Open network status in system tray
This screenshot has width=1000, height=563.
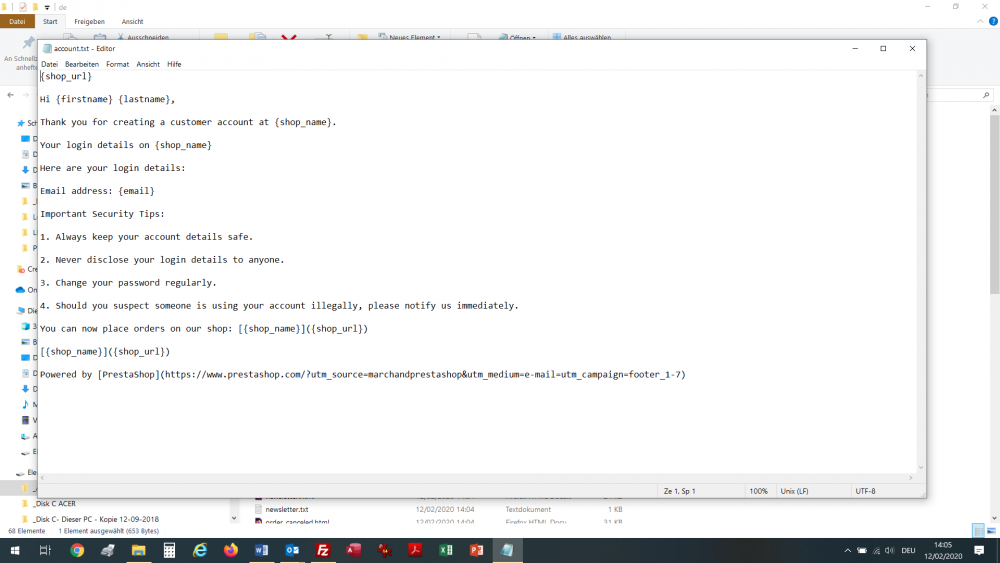[x=876, y=550]
